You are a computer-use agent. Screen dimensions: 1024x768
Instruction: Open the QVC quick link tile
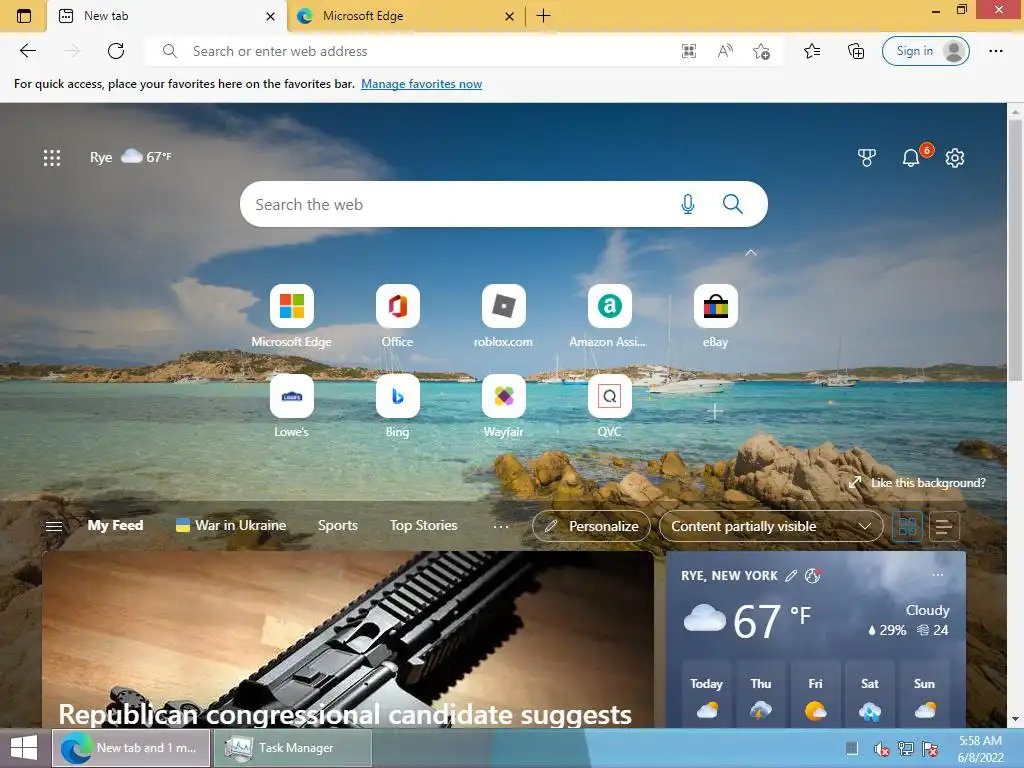(x=609, y=406)
